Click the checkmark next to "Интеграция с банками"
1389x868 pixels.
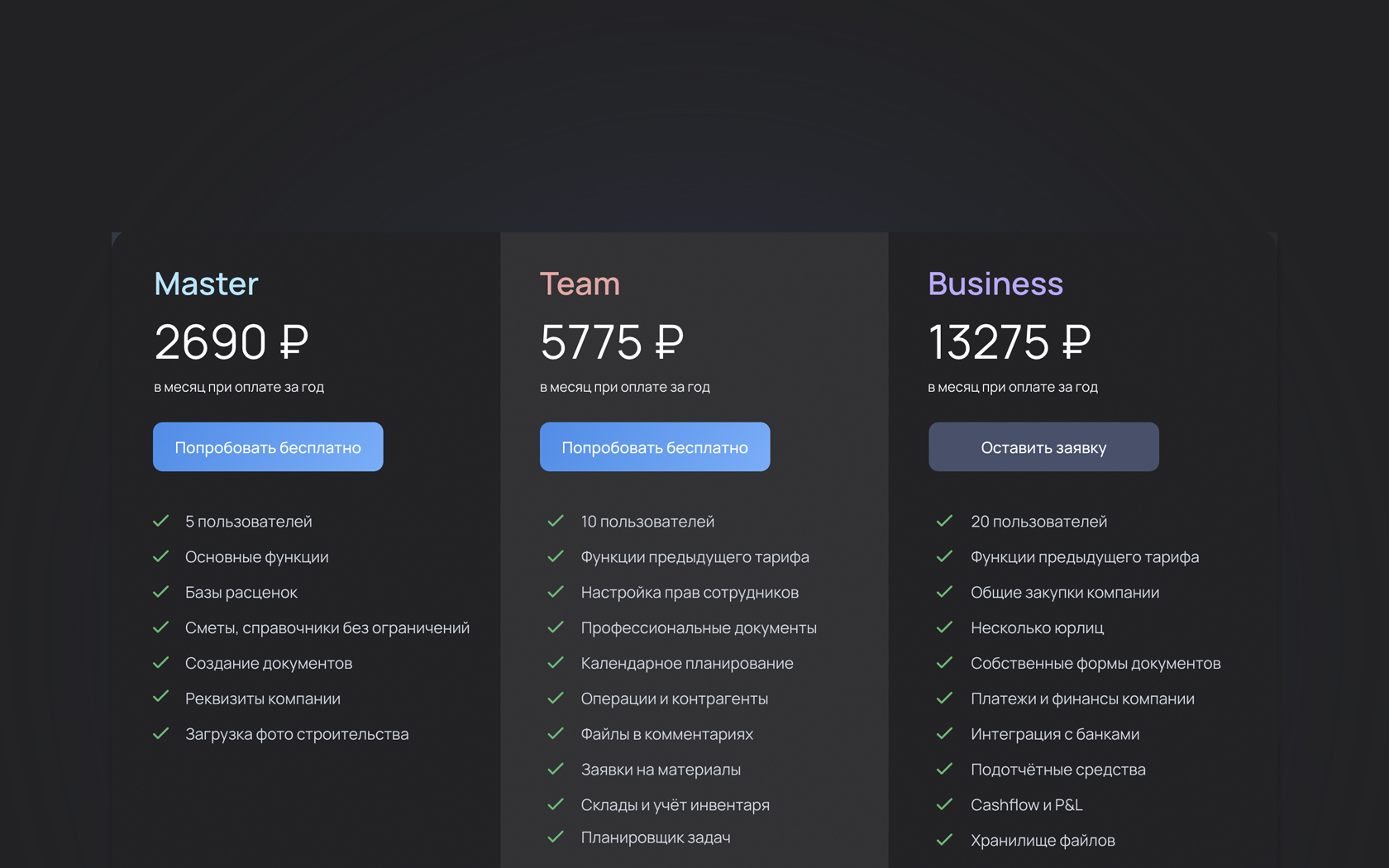point(944,733)
